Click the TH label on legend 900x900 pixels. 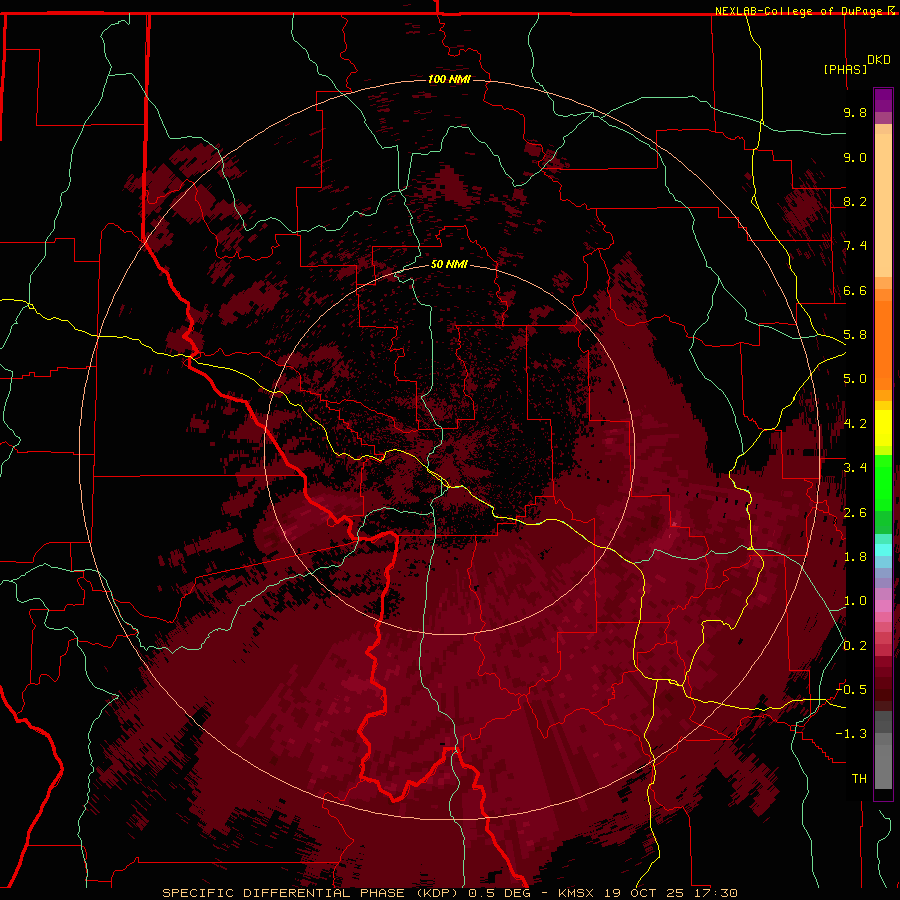coord(859,779)
